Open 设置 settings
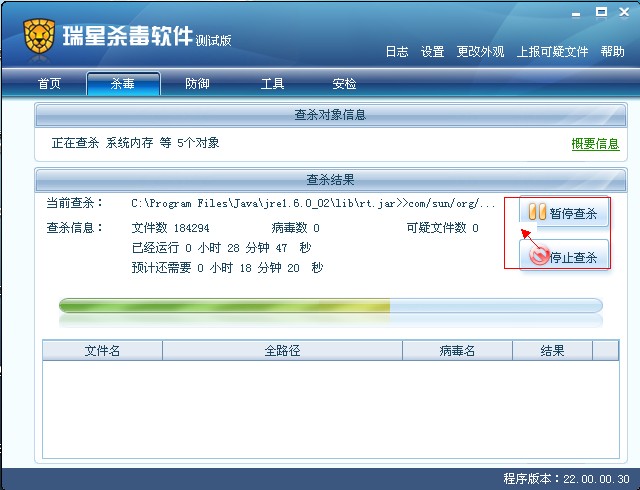Image resolution: width=640 pixels, height=490 pixels. click(432, 52)
